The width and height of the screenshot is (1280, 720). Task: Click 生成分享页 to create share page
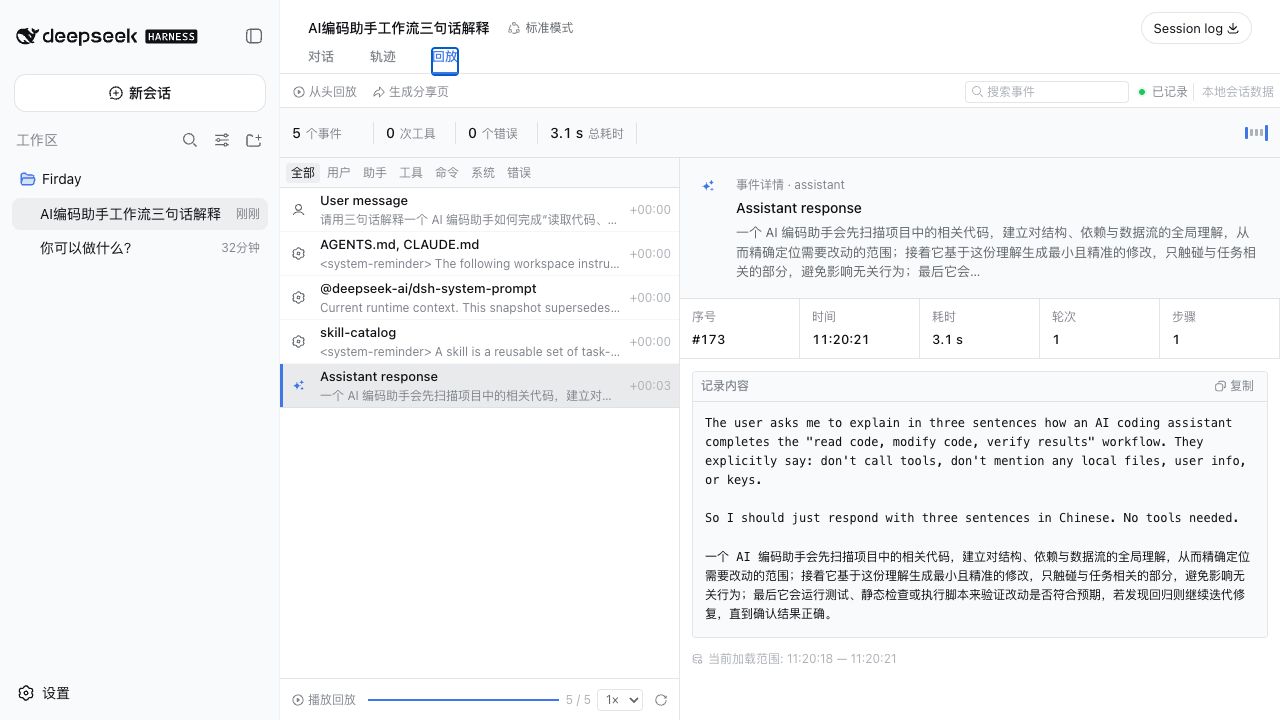coord(411,91)
